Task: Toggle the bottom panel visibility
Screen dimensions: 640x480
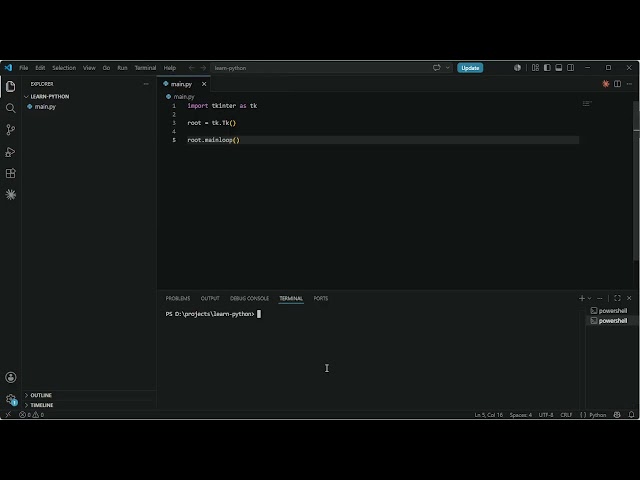Action: tap(559, 68)
